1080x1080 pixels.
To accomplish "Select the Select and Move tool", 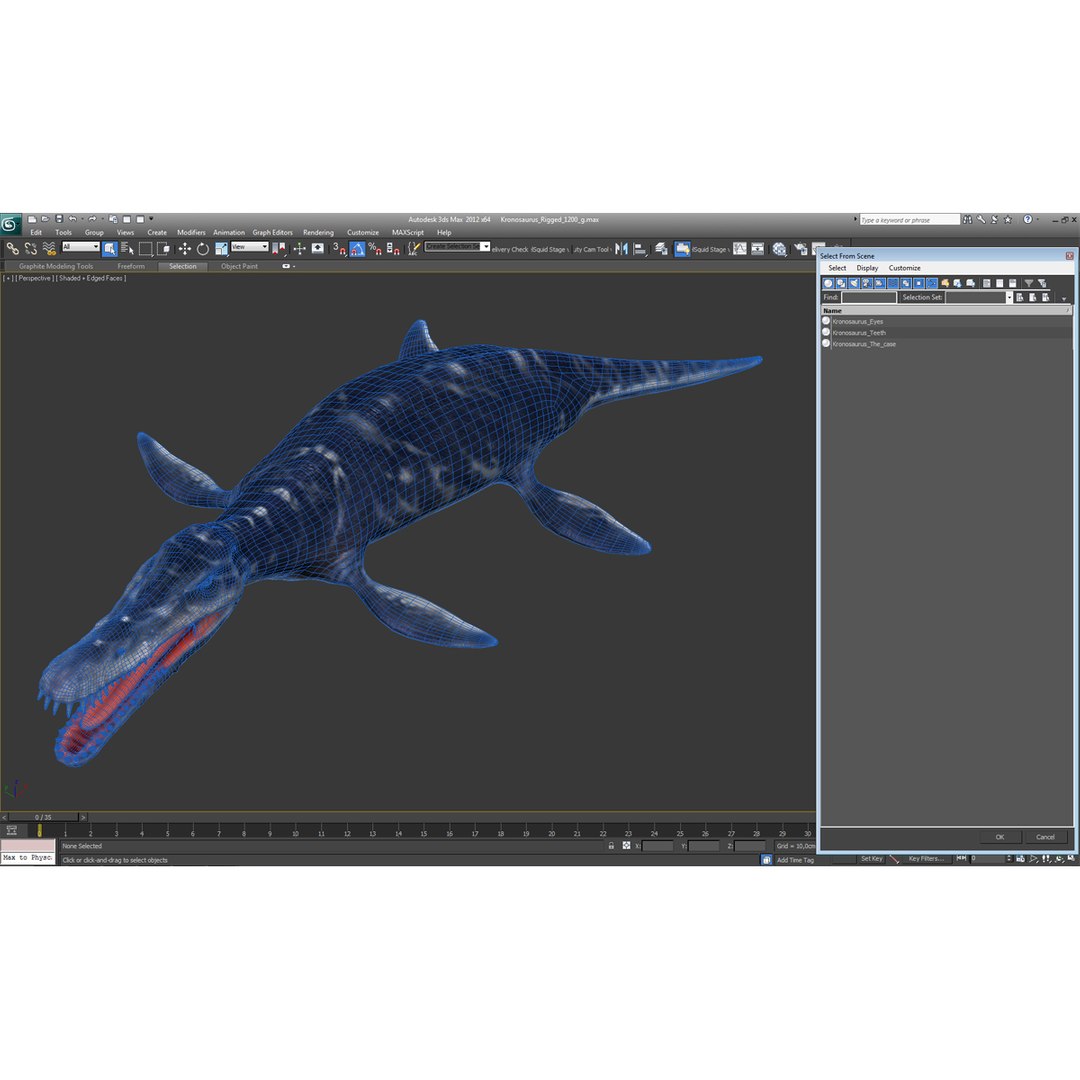I will point(185,249).
